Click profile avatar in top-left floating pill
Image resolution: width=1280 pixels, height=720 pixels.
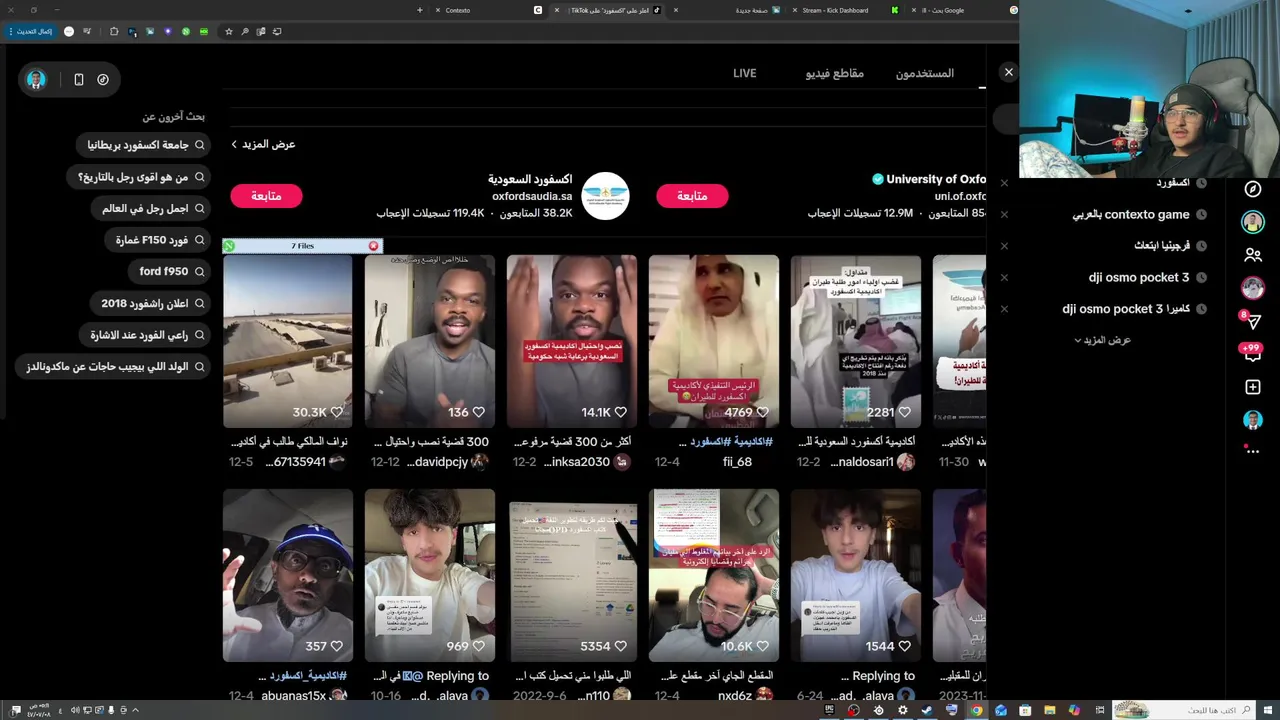[x=36, y=79]
